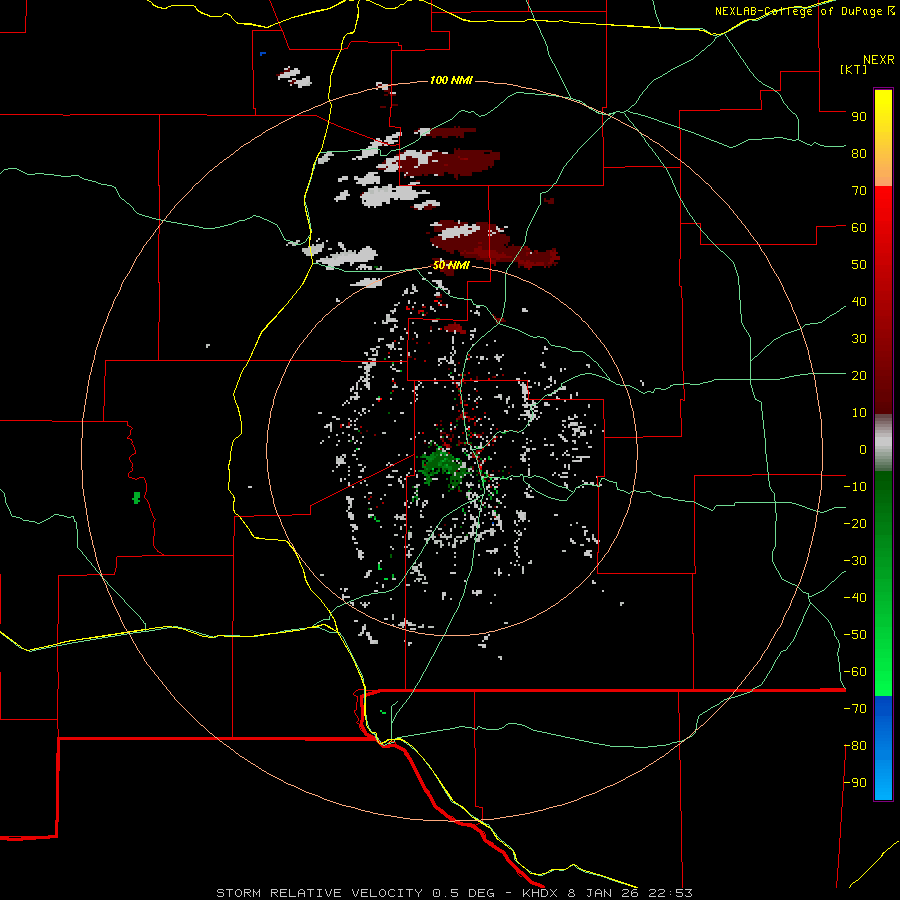
Task: Select the -60 value on the velocity scale
Action: pyautogui.click(x=855, y=672)
